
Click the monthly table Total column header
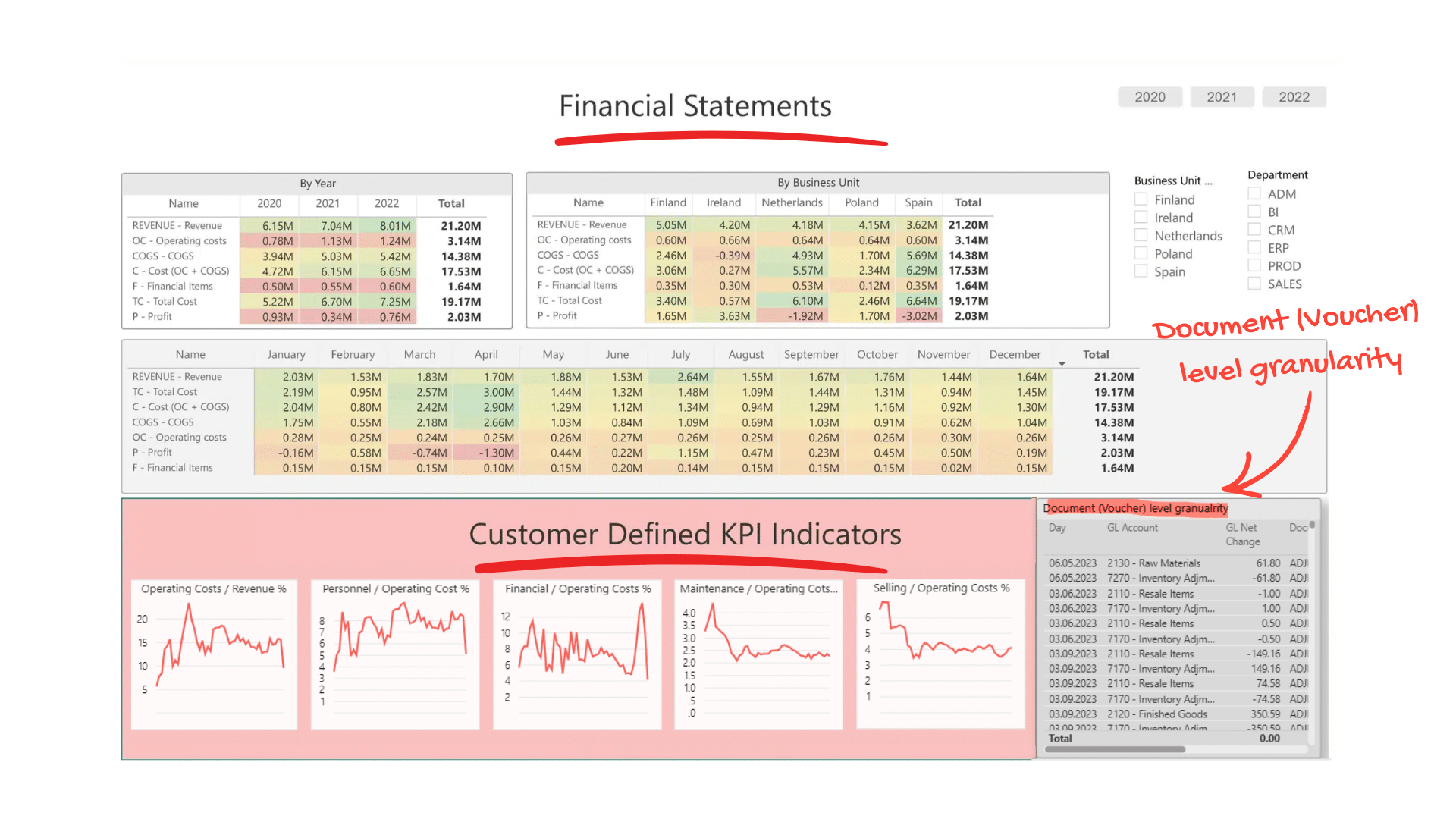1096,354
